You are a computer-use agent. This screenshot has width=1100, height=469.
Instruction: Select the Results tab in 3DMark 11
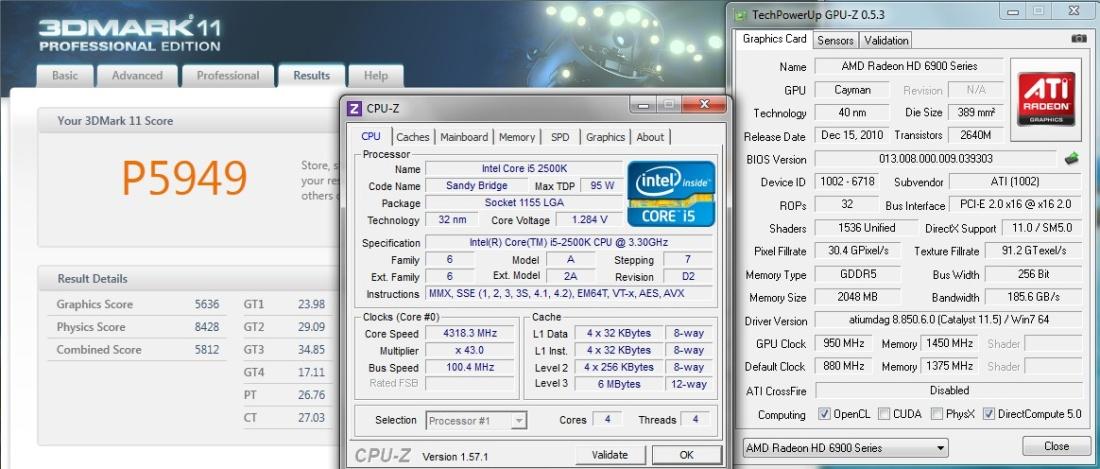(311, 76)
